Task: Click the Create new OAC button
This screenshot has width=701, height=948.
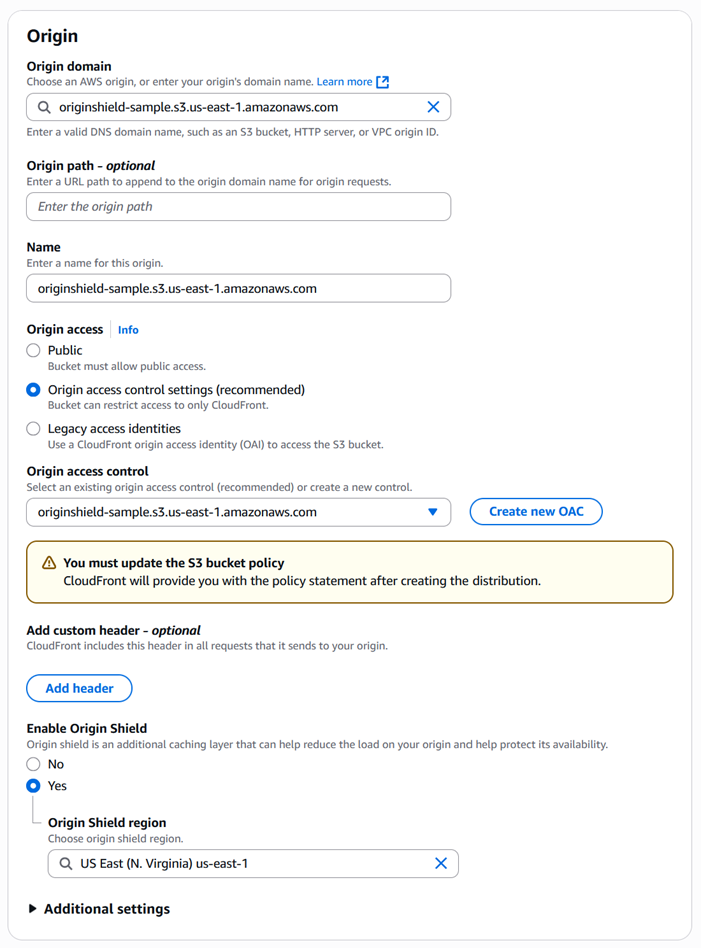Action: click(536, 511)
